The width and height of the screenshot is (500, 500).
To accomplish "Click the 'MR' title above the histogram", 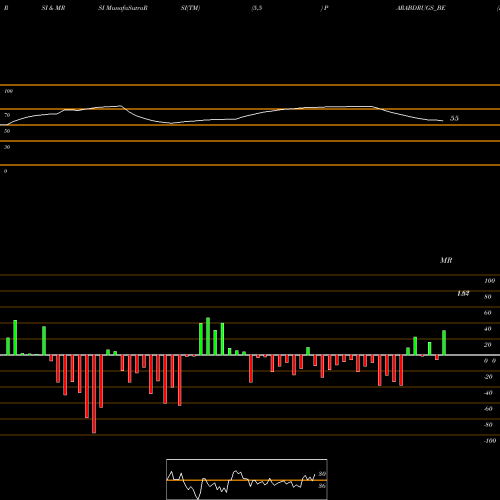I will [x=446, y=260].
